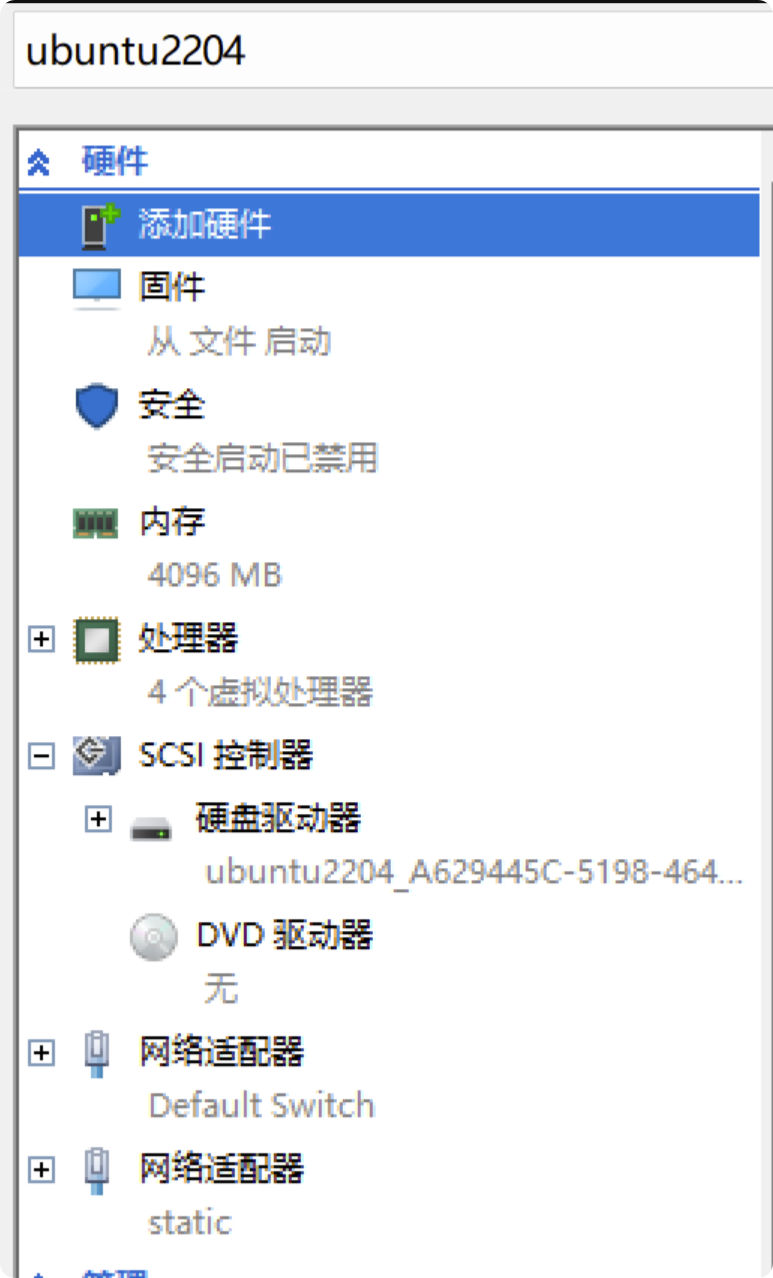Click the static network adapter icon
Viewport: 773px width, 1278px height.
tap(96, 1171)
